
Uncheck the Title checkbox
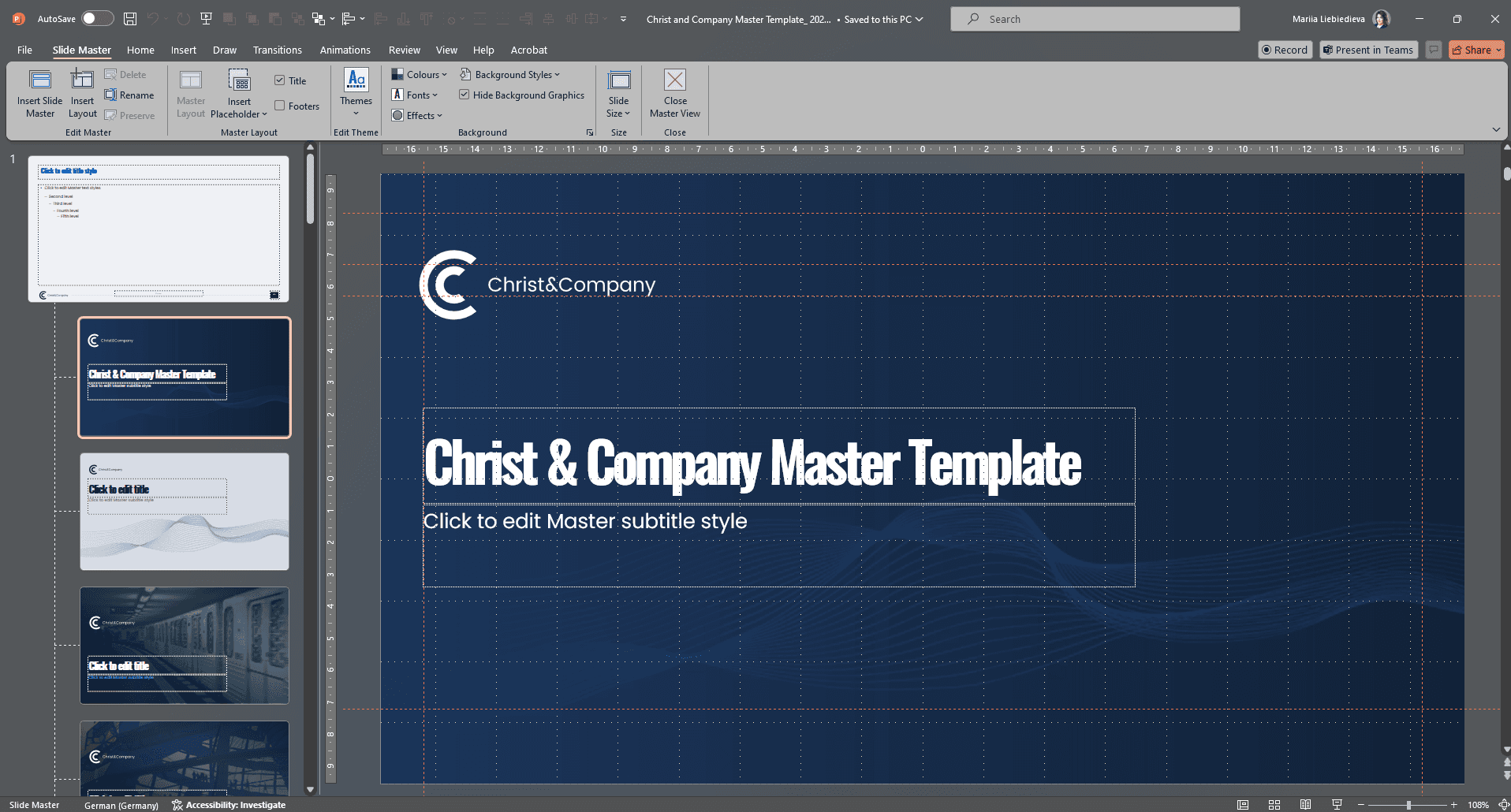click(x=280, y=80)
